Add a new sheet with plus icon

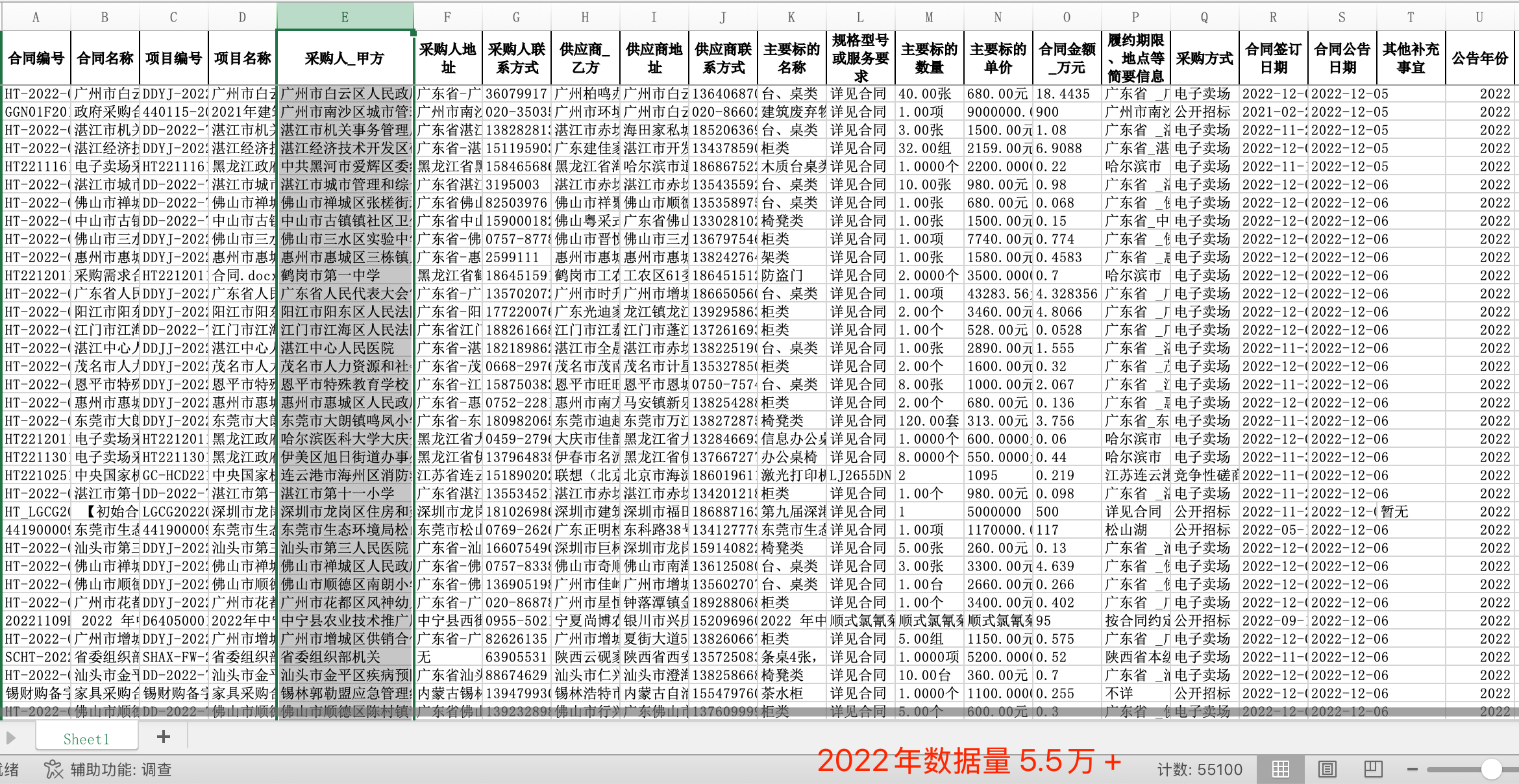pos(164,737)
